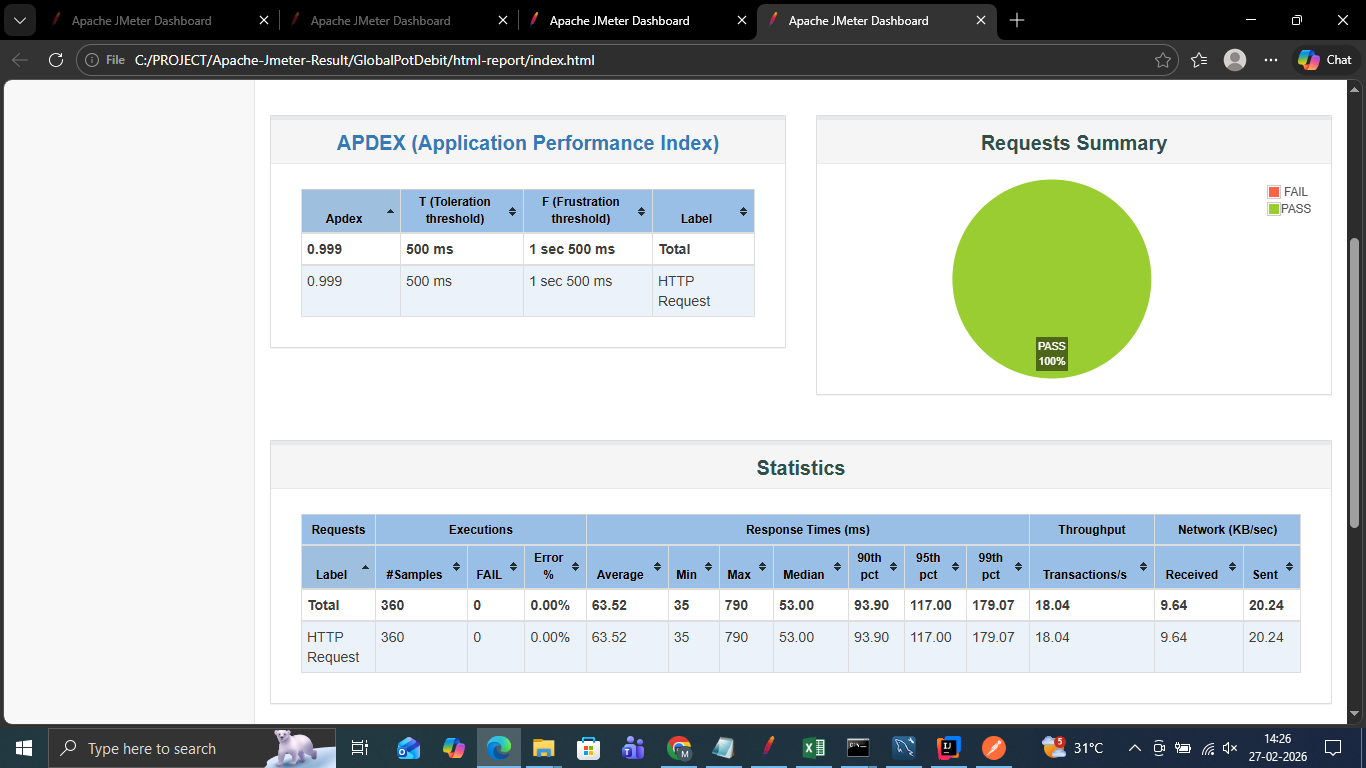The height and width of the screenshot is (768, 1366).
Task: Toggle the PASS series in pie legend
Action: click(x=1288, y=209)
